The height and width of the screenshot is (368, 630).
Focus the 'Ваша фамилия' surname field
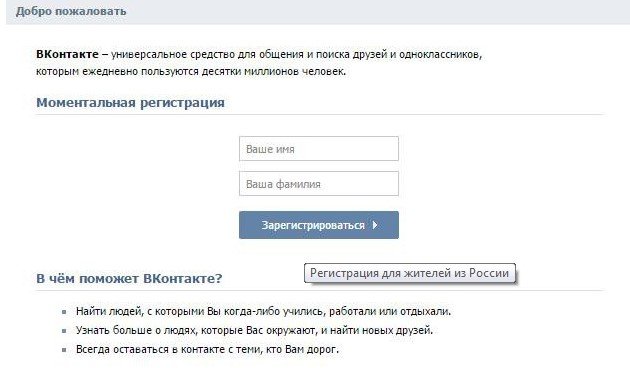[319, 184]
